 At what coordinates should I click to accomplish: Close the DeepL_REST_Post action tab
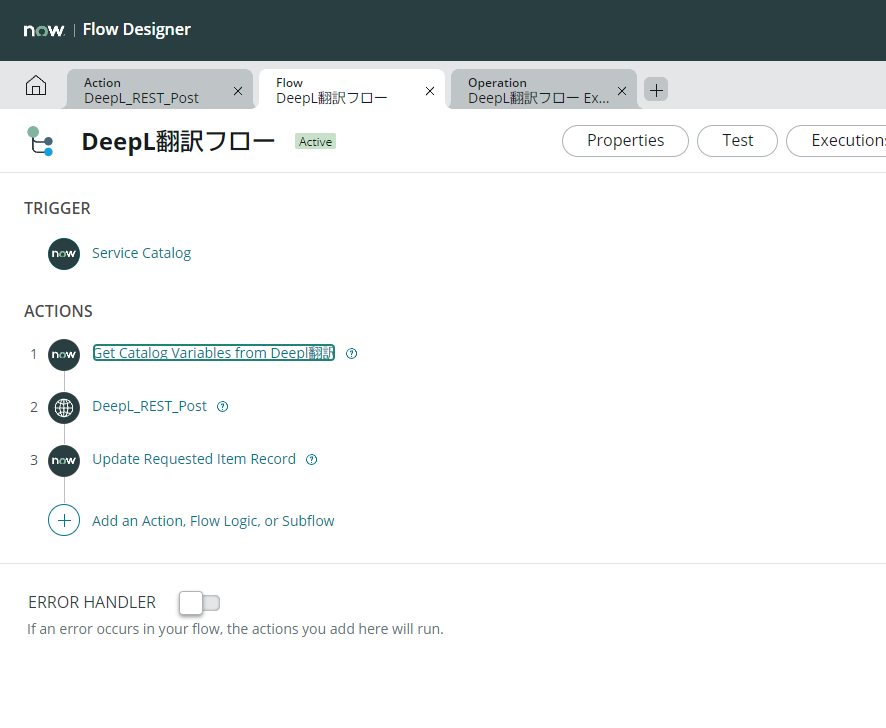238,91
